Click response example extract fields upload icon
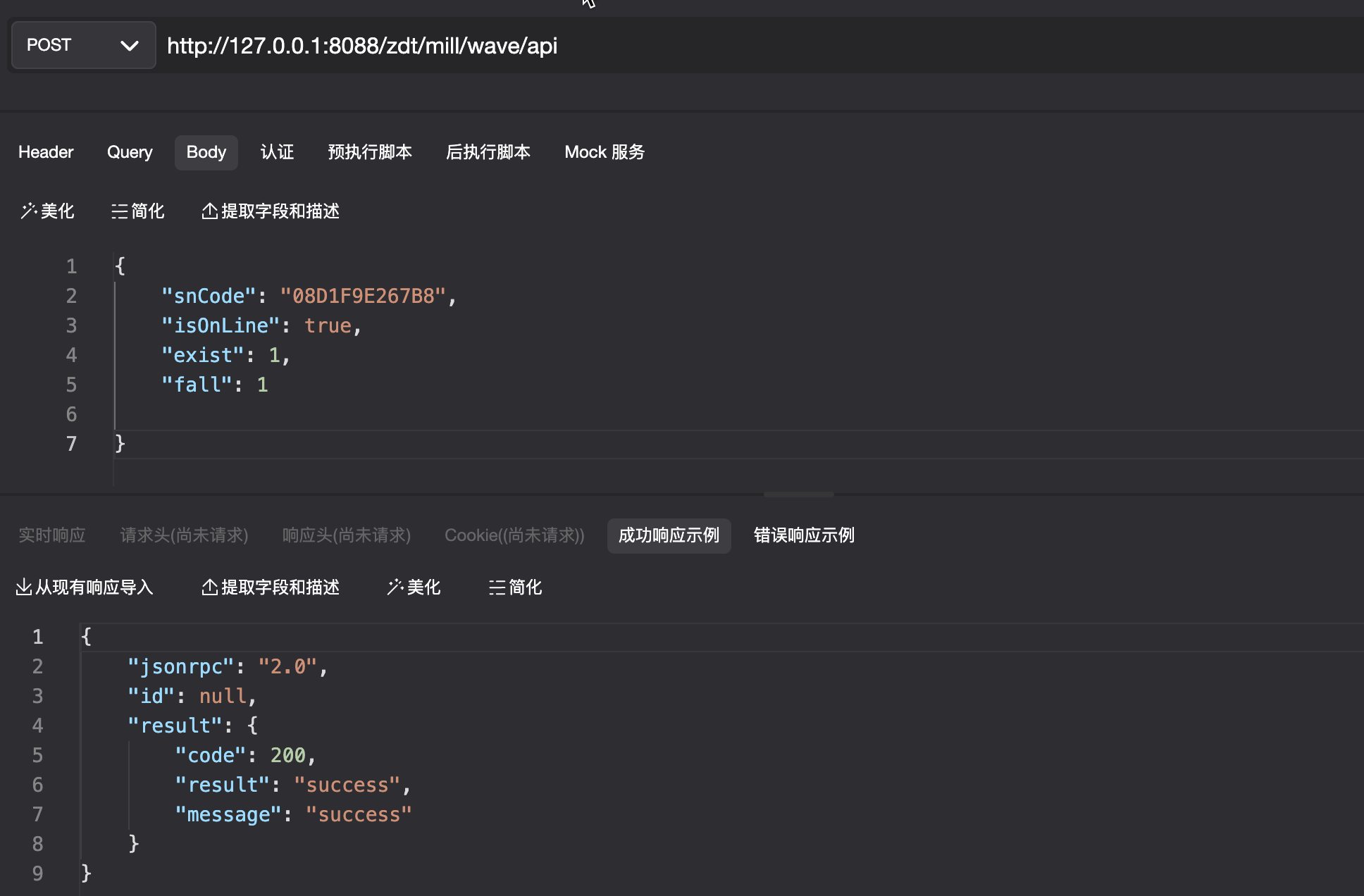Image resolution: width=1364 pixels, height=896 pixels. 209,587
